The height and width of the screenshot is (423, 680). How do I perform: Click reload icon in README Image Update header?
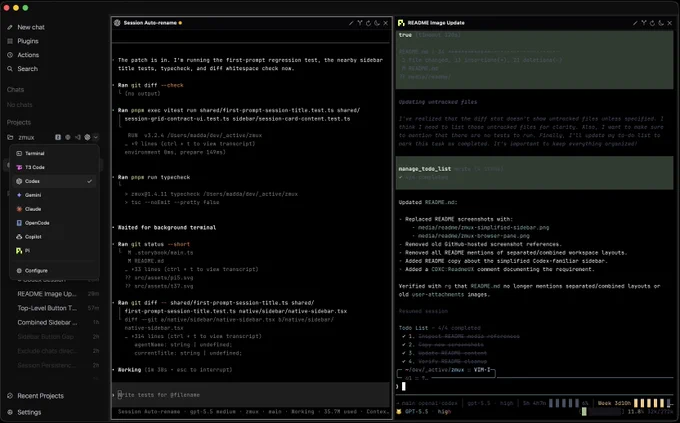pos(652,23)
